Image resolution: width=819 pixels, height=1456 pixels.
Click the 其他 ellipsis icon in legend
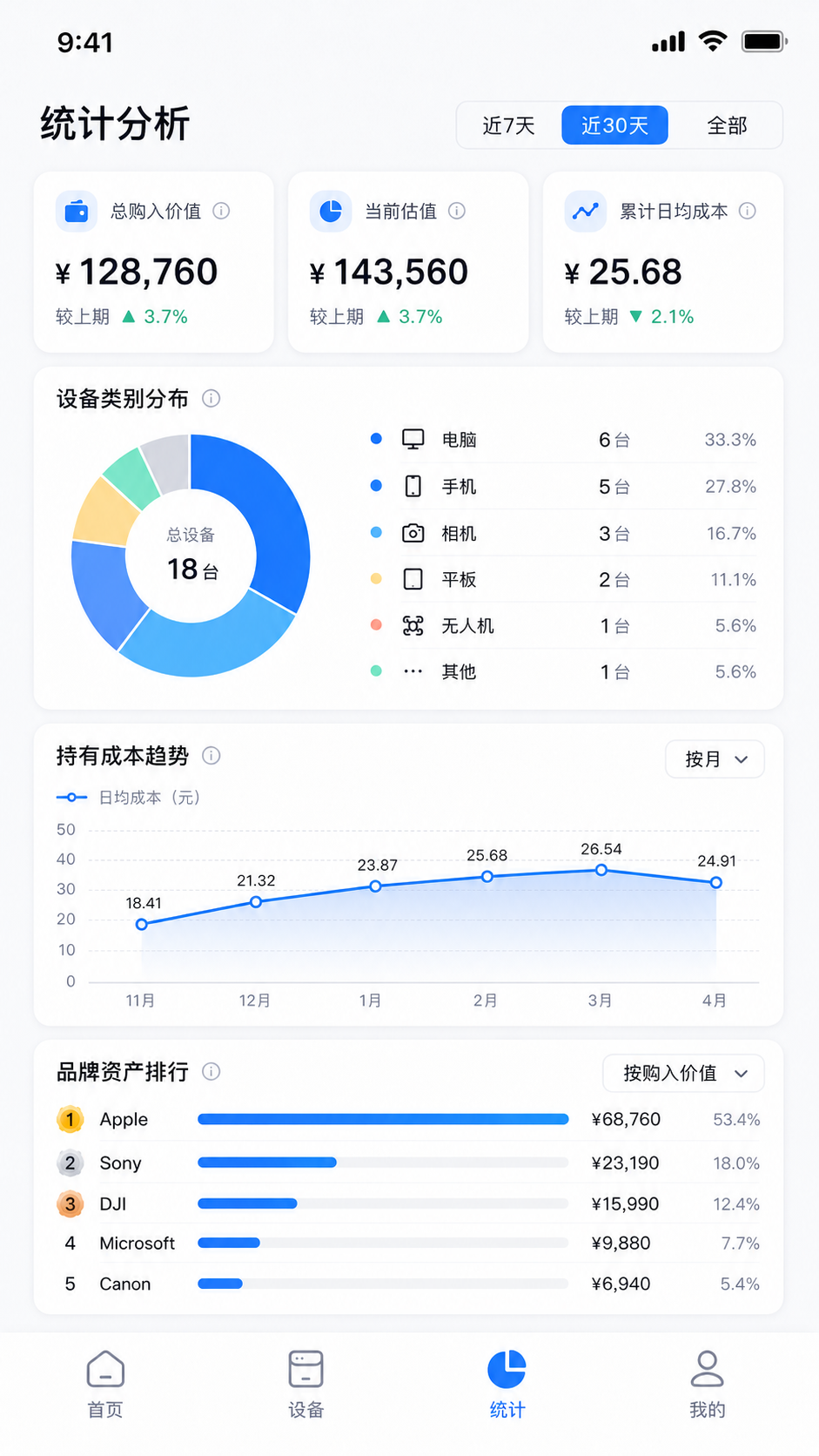[413, 671]
